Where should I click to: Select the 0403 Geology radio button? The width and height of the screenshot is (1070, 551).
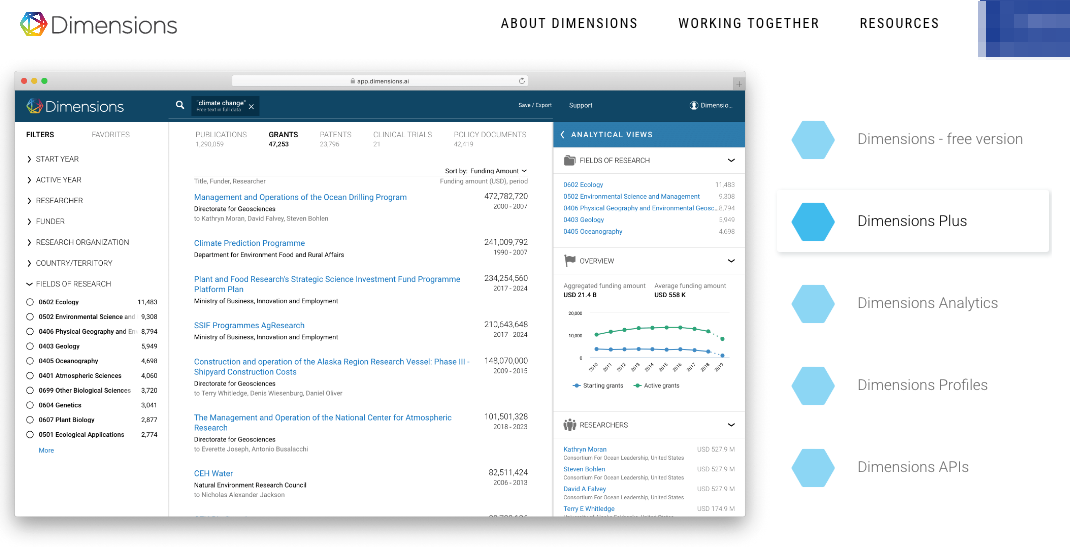30,346
